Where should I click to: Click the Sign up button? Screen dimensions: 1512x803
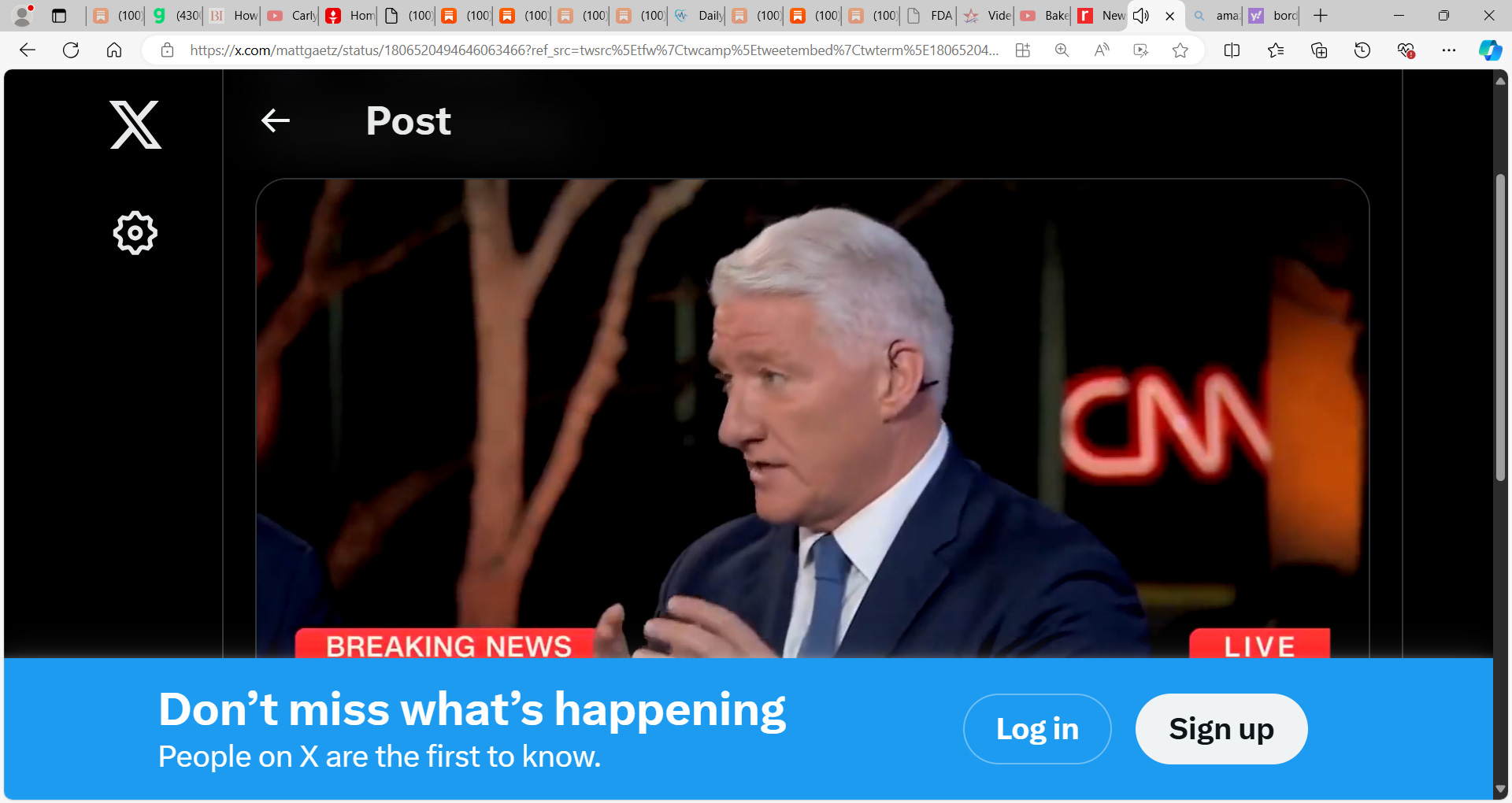click(1221, 729)
